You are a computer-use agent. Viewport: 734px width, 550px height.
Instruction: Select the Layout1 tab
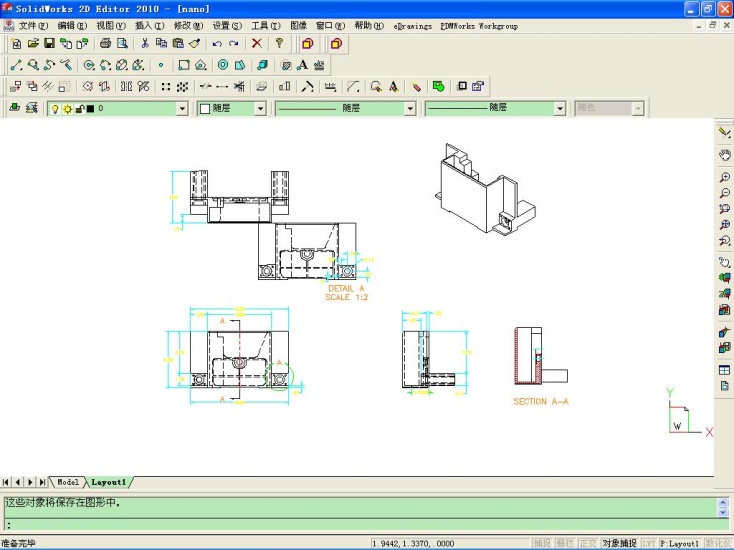[x=109, y=482]
